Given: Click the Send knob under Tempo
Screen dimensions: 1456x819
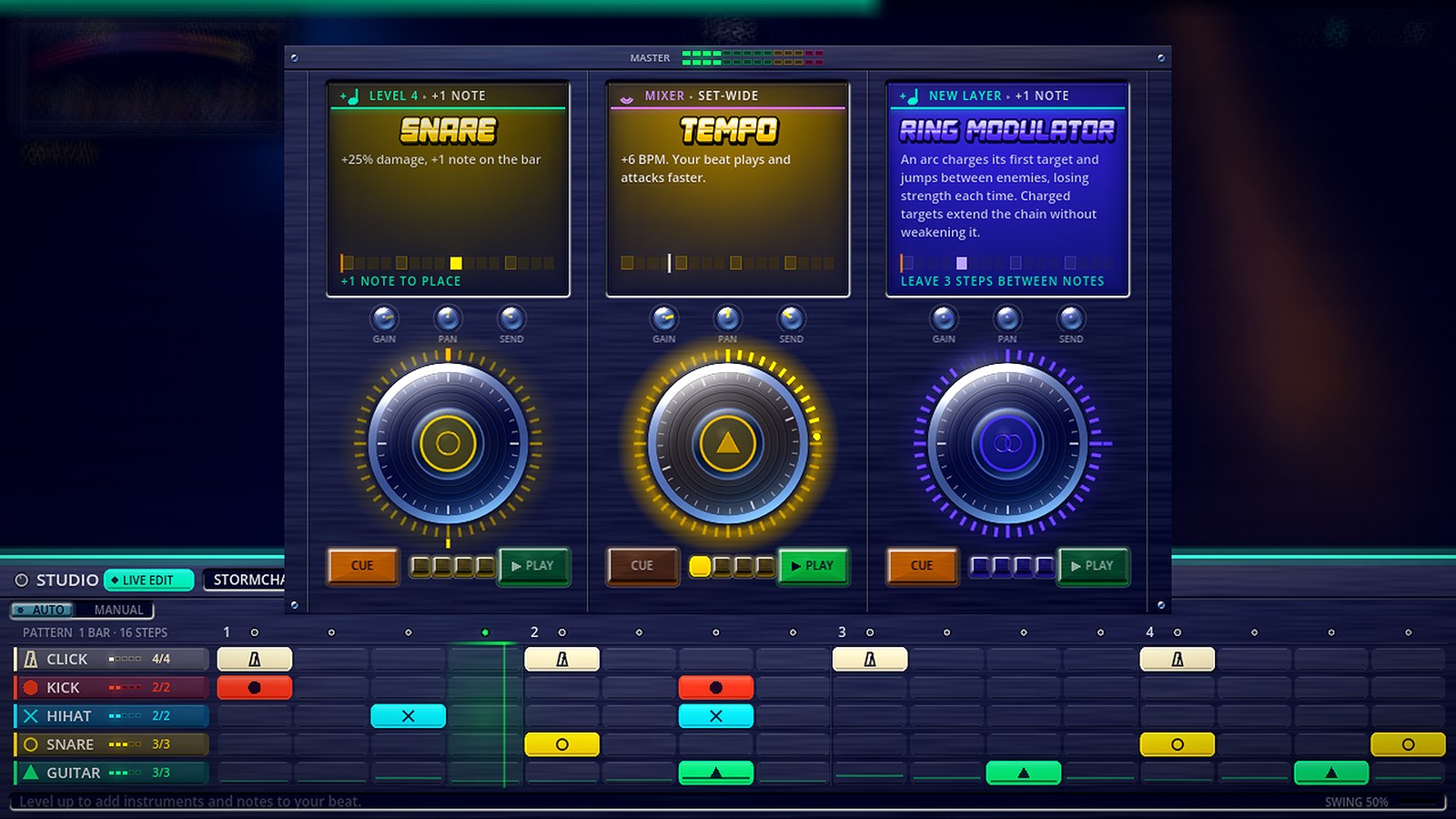Looking at the screenshot, I should click(791, 318).
